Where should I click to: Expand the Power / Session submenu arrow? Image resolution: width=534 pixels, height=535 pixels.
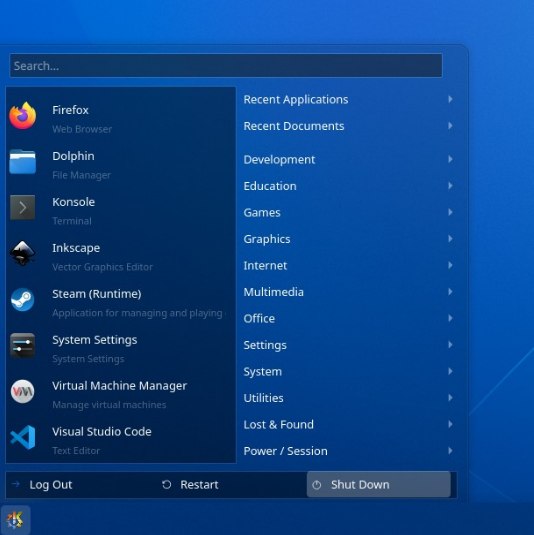tap(450, 451)
